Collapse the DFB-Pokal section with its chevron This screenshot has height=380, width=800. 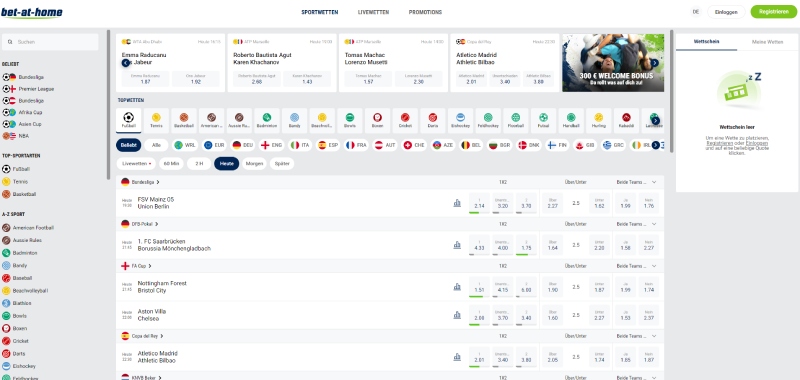coord(654,224)
